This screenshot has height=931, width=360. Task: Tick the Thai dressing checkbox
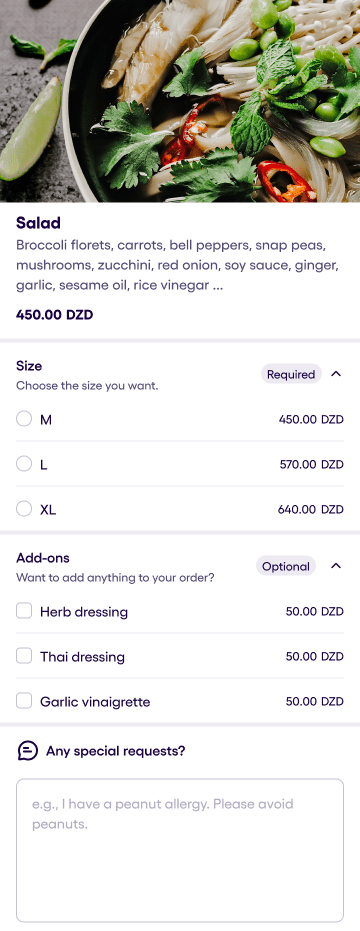[24, 656]
